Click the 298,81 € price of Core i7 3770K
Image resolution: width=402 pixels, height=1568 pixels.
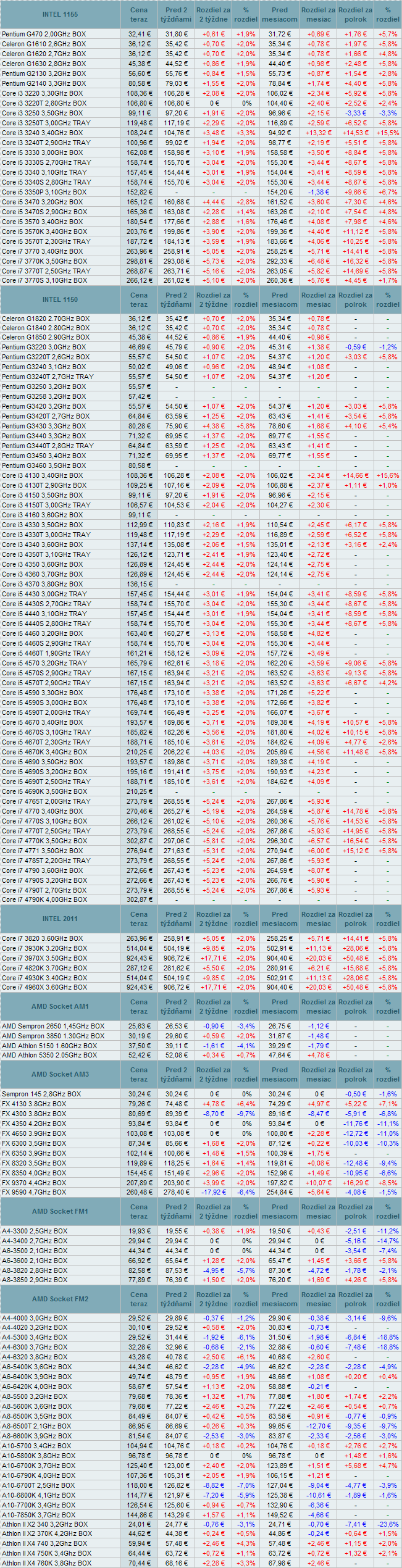tap(139, 261)
